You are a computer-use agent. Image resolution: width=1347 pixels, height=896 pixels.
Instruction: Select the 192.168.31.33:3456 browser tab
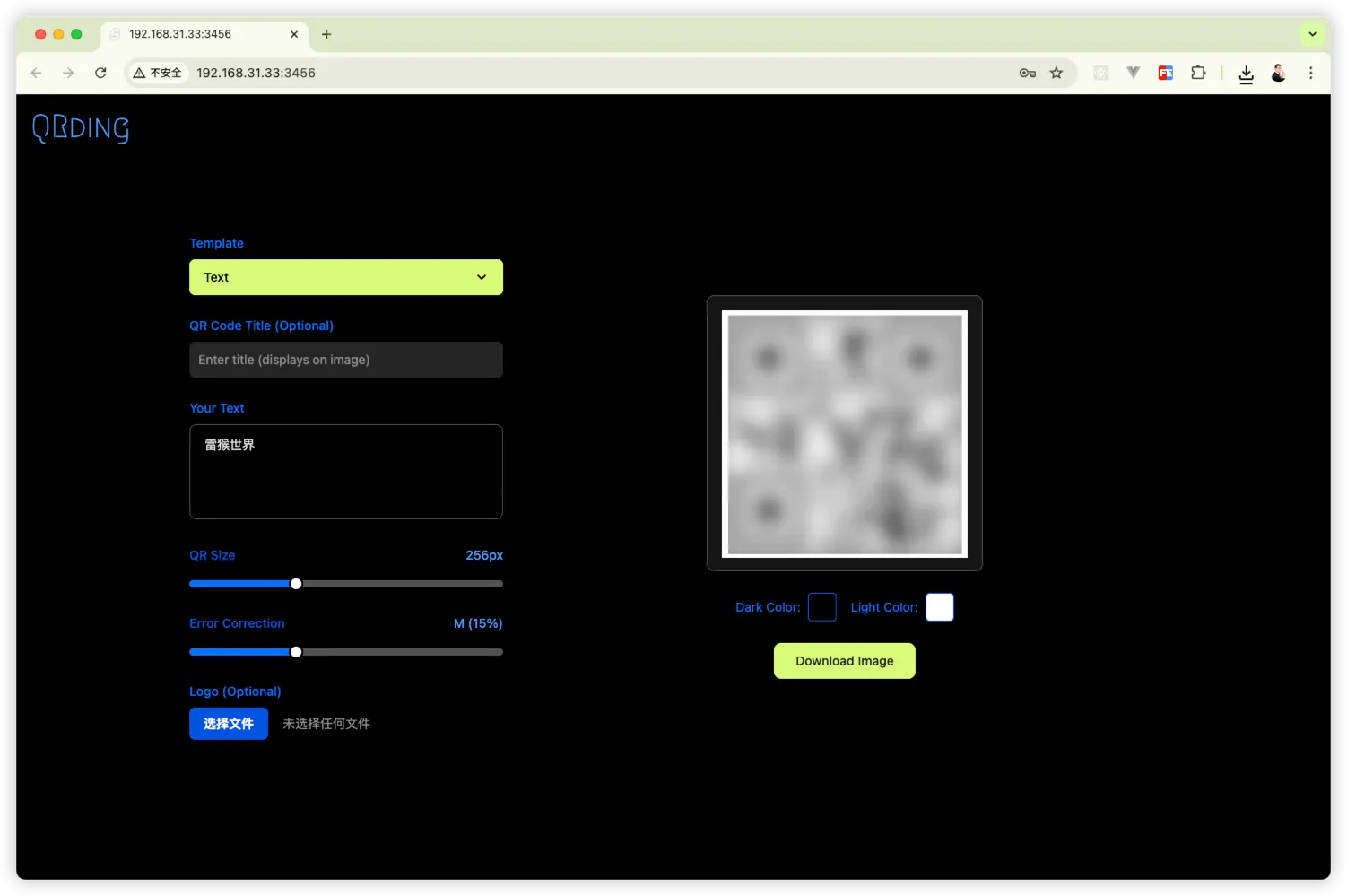(204, 34)
